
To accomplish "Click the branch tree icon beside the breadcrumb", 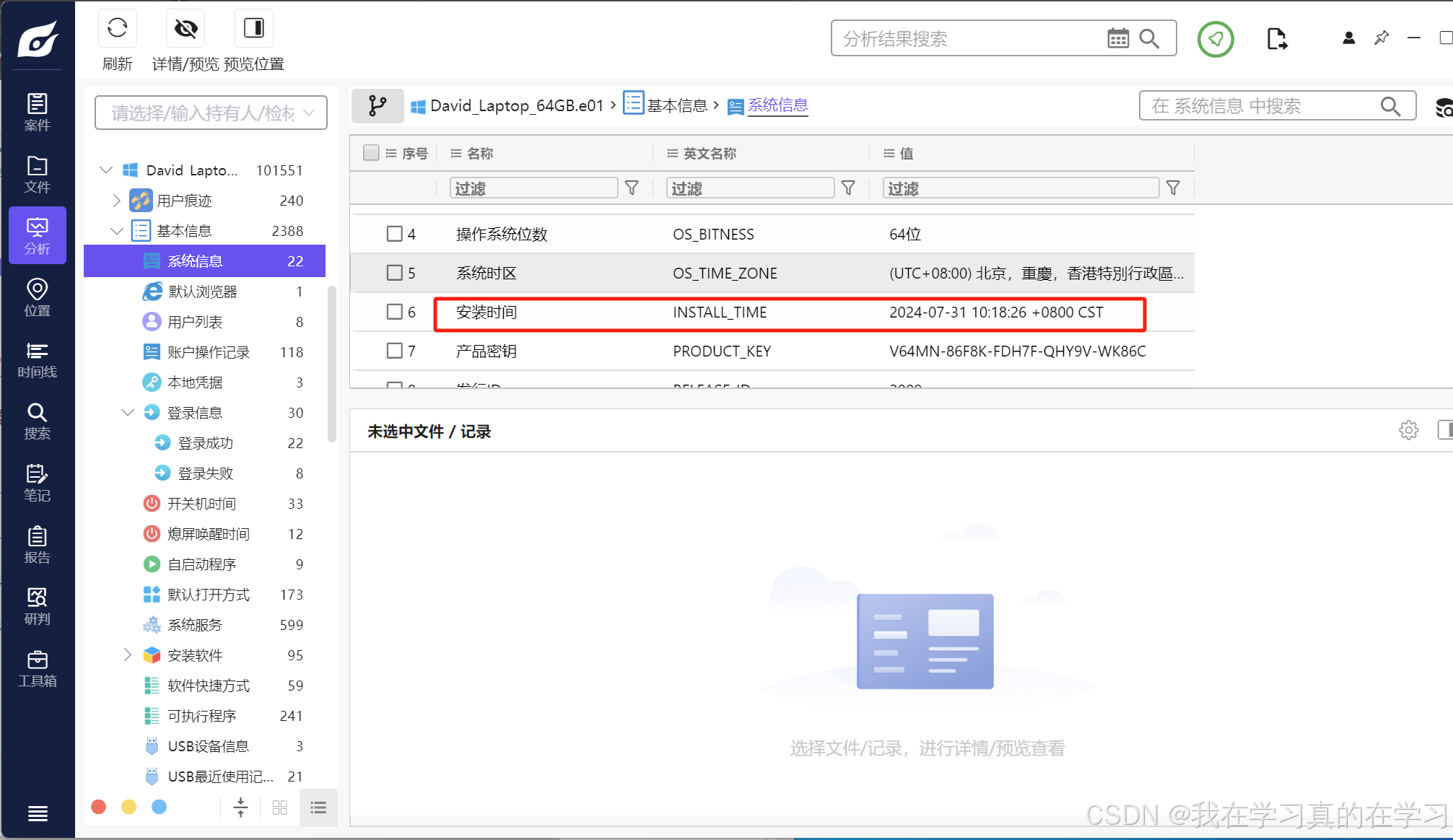I will coord(377,106).
